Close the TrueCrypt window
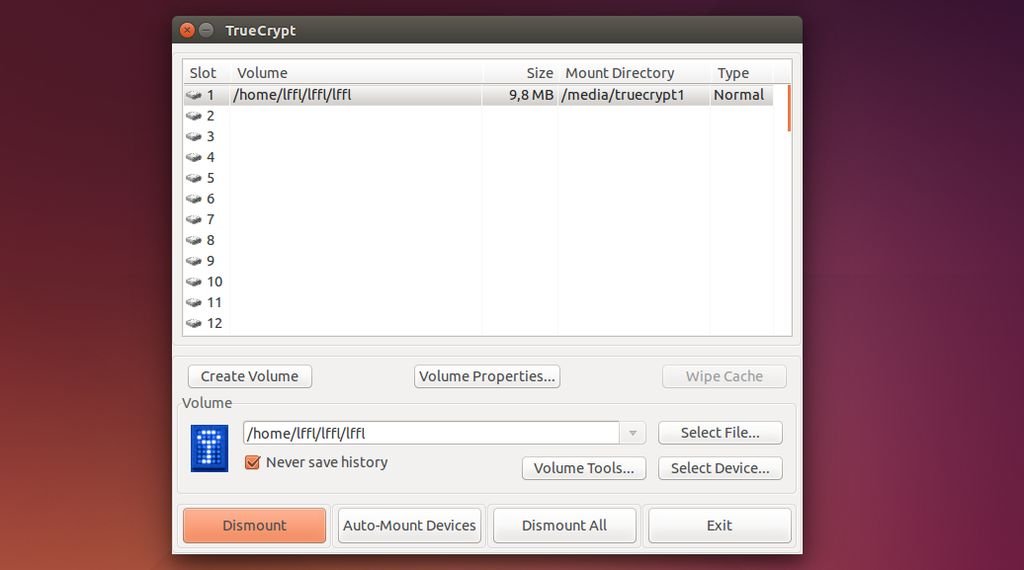The image size is (1024, 570). (x=187, y=30)
